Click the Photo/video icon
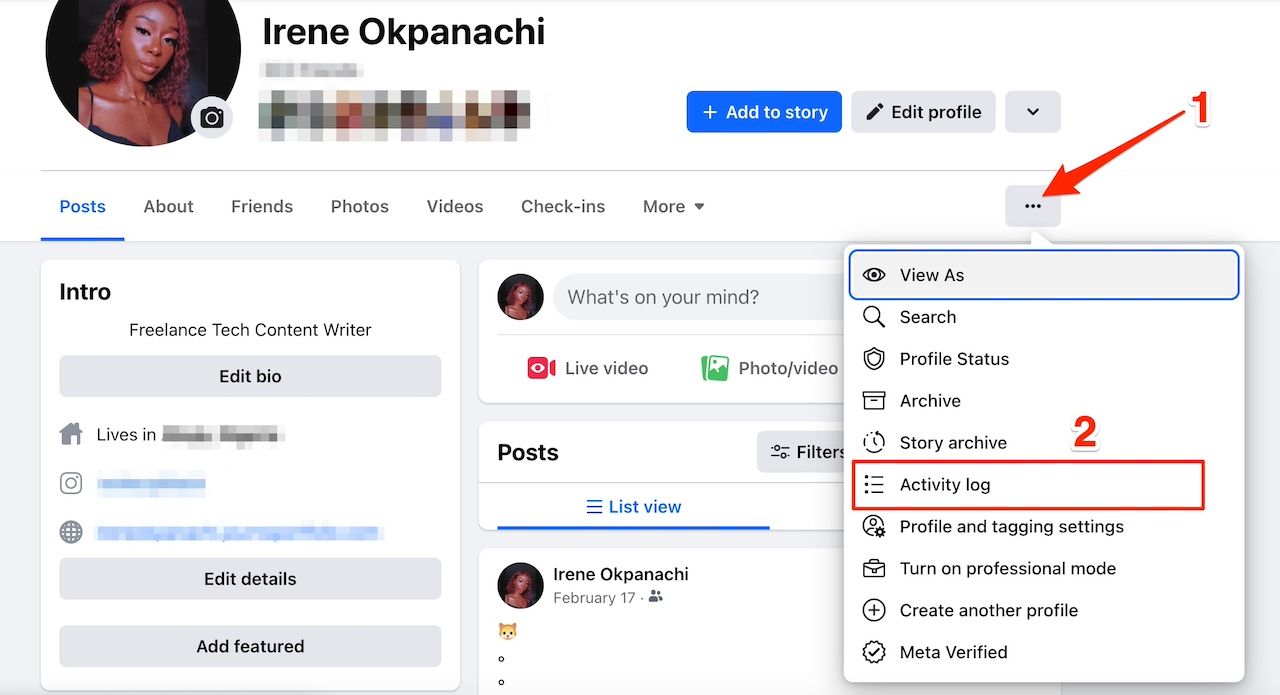 pyautogui.click(x=715, y=368)
